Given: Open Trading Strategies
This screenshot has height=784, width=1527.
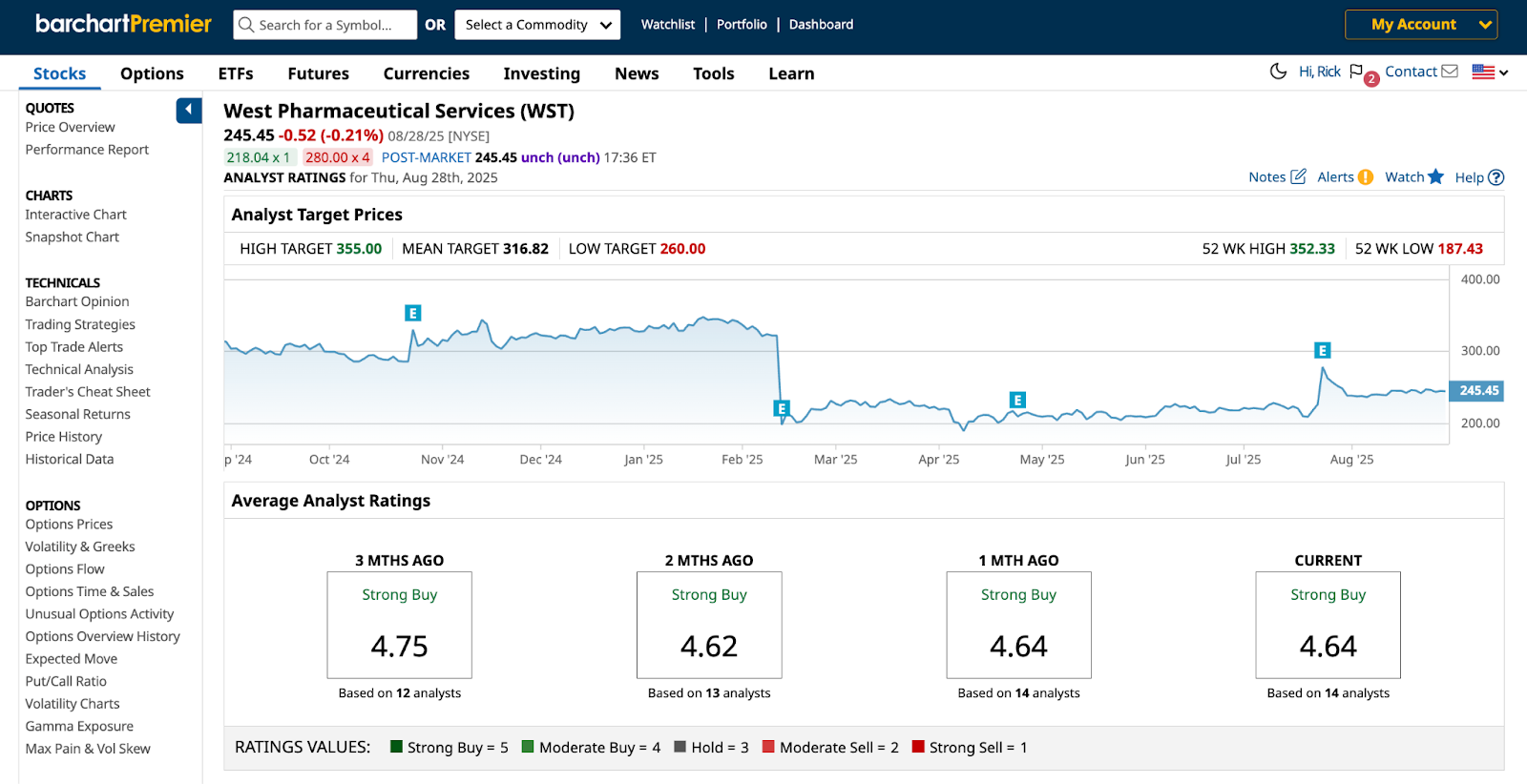Looking at the screenshot, I should pyautogui.click(x=80, y=324).
